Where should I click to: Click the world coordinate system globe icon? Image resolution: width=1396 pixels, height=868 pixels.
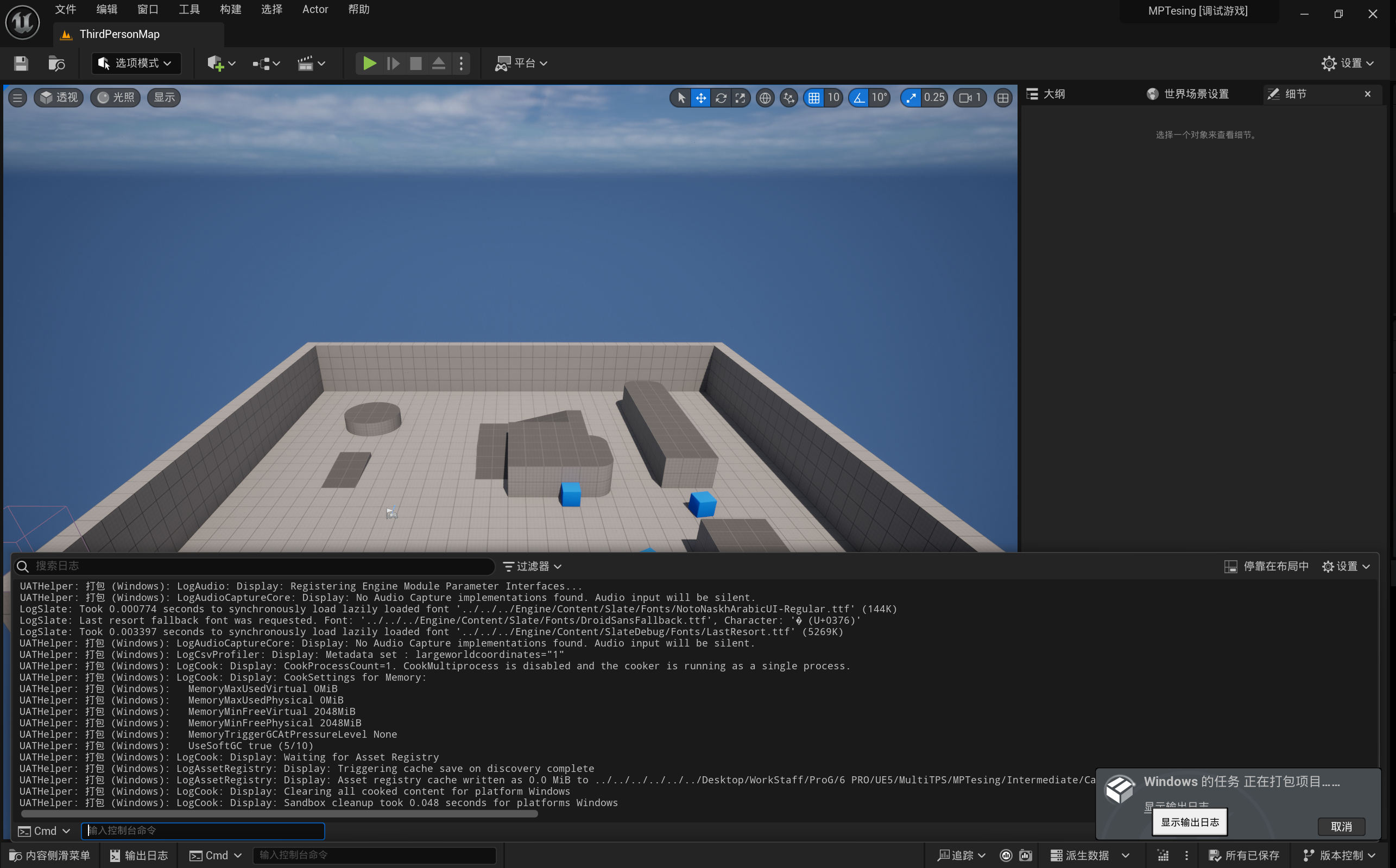(x=765, y=98)
